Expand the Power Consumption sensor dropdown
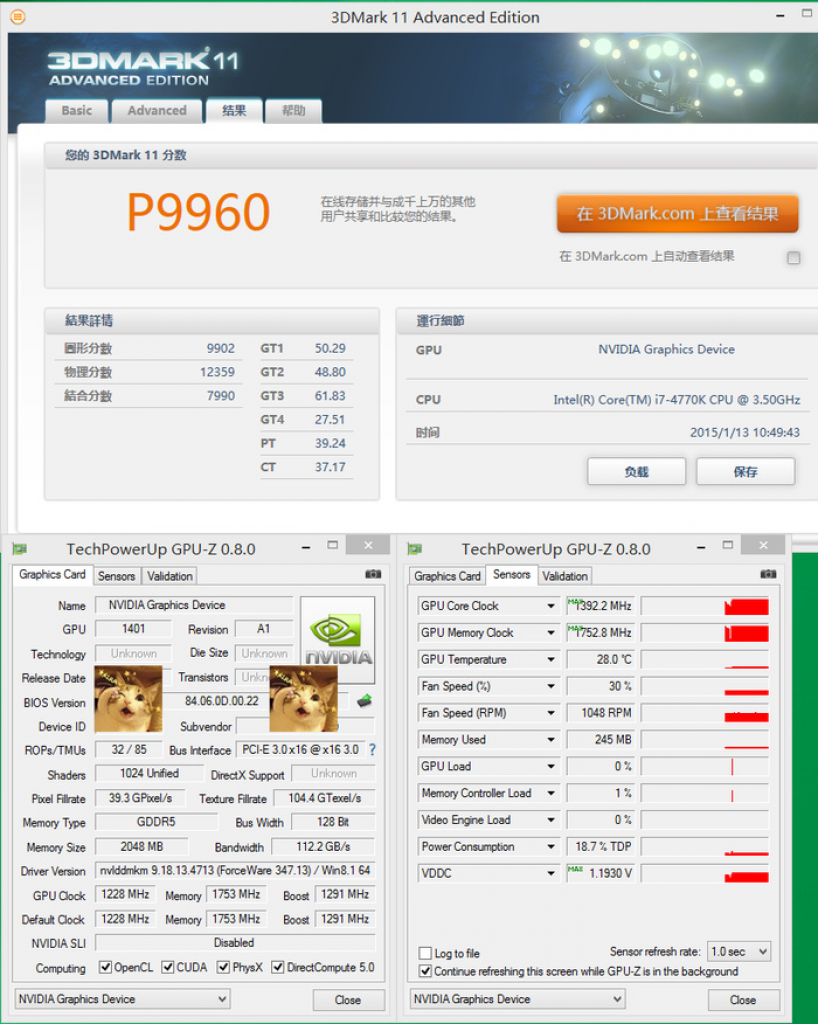Image resolution: width=818 pixels, height=1024 pixels. pos(551,847)
